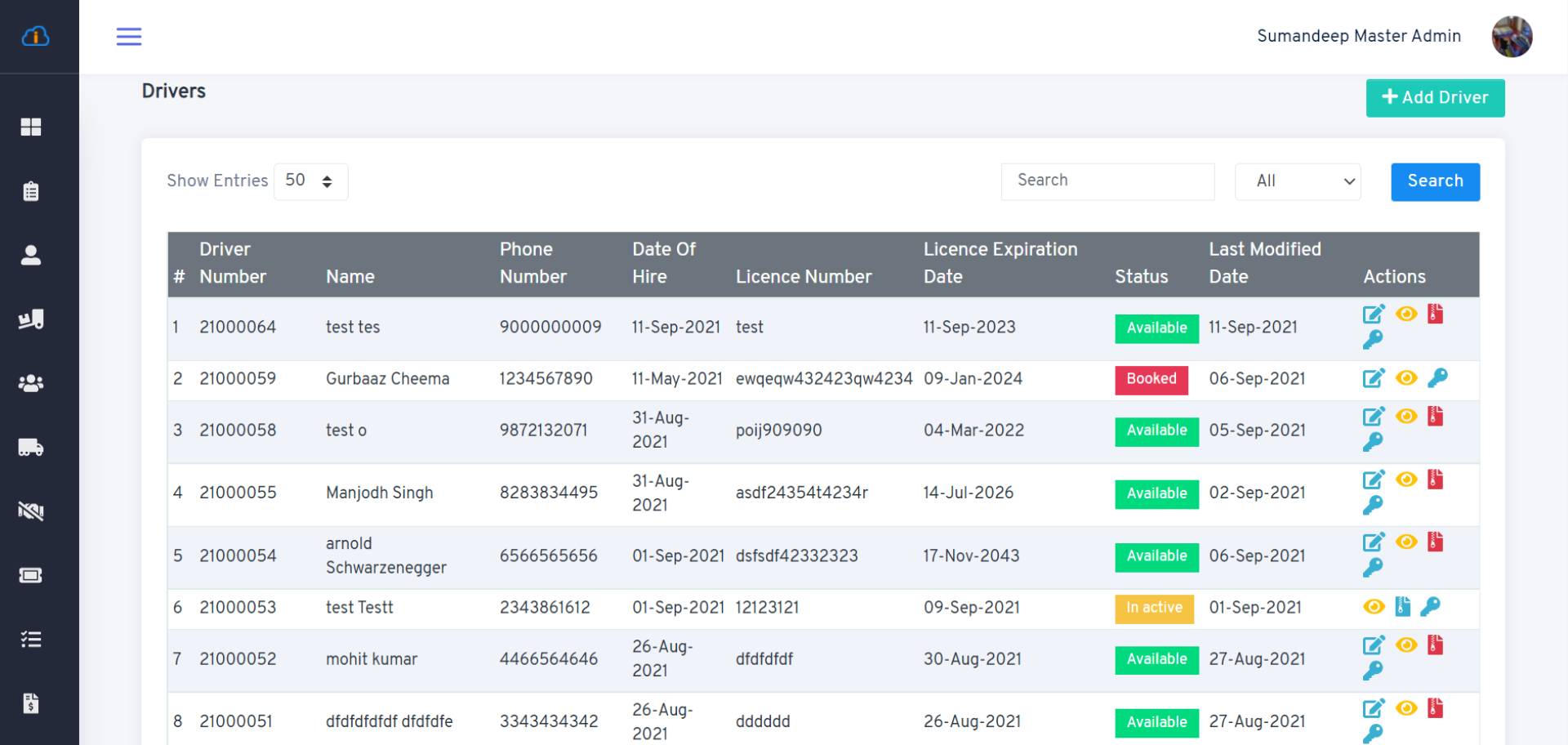The width and height of the screenshot is (1568, 745).
Task: Click expiration date 17-Nov-2043
Action: (971, 556)
